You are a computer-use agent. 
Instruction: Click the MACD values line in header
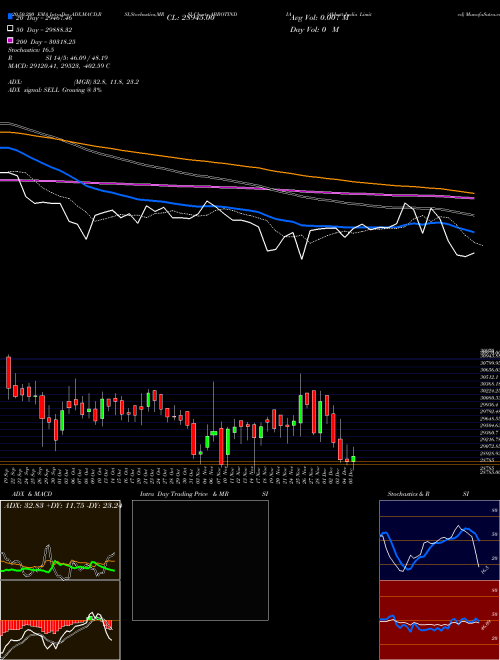click(59, 66)
